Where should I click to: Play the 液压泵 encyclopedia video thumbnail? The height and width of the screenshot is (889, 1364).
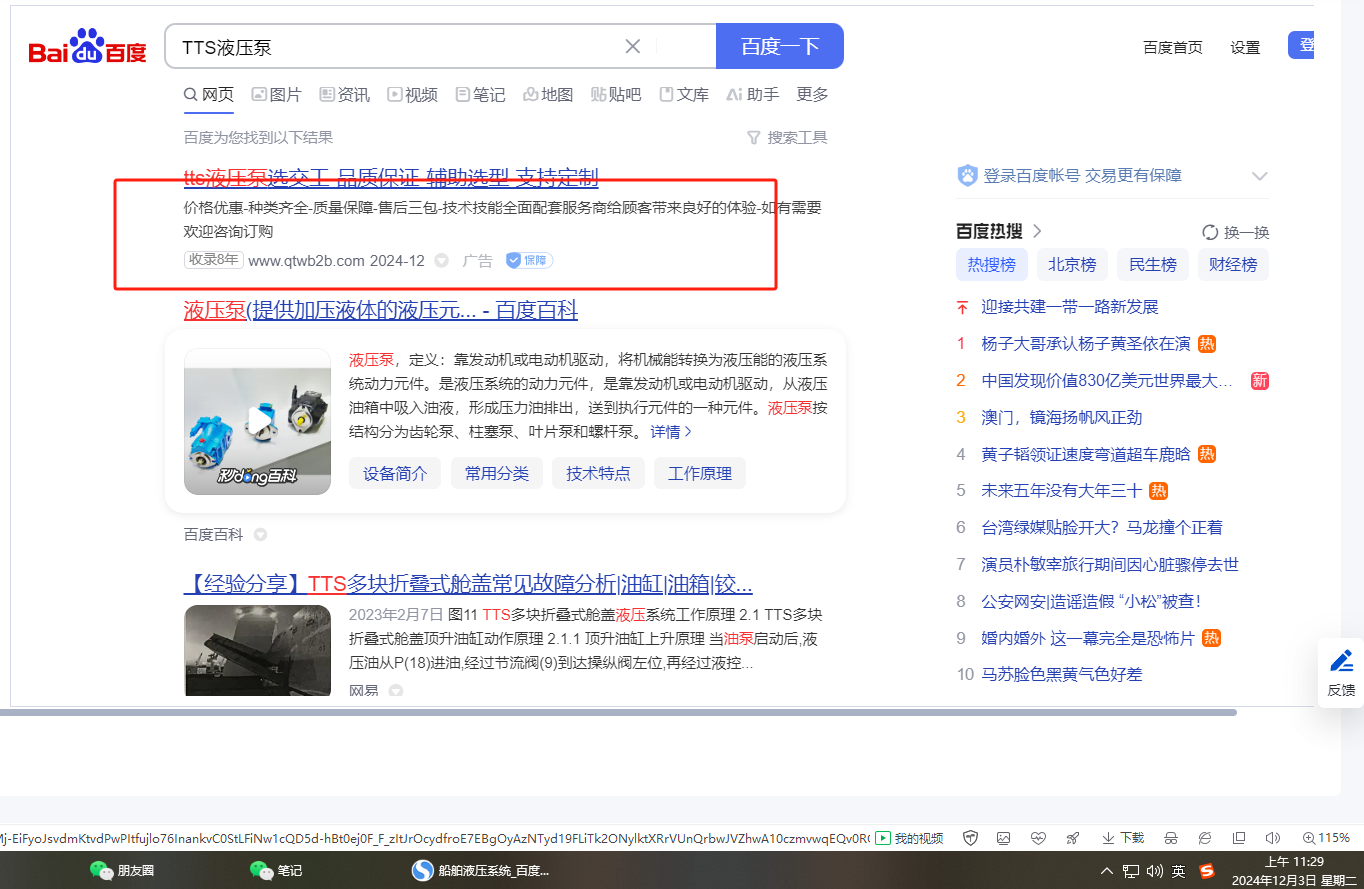[x=257, y=421]
